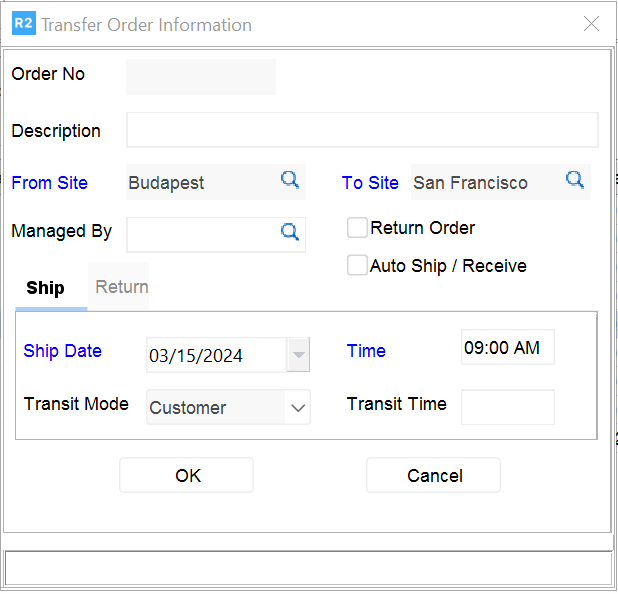This screenshot has width=618, height=594.
Task: Close the Transfer Order Information dialog
Action: (x=592, y=24)
